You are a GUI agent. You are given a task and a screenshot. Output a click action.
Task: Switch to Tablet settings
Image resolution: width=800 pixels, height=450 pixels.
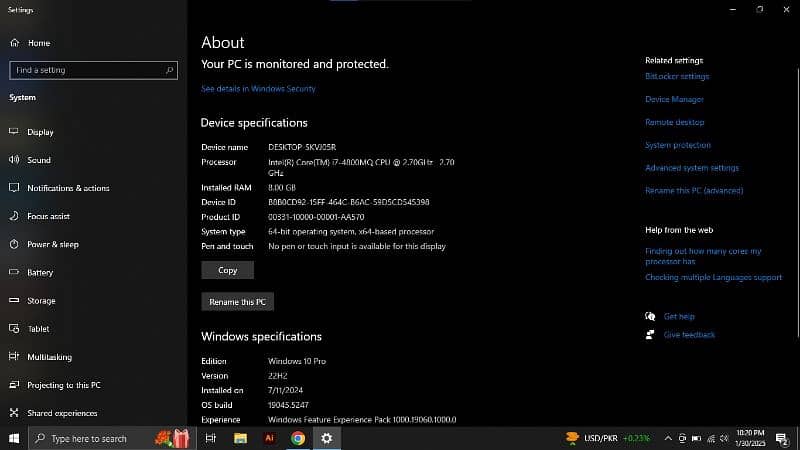click(x=38, y=329)
